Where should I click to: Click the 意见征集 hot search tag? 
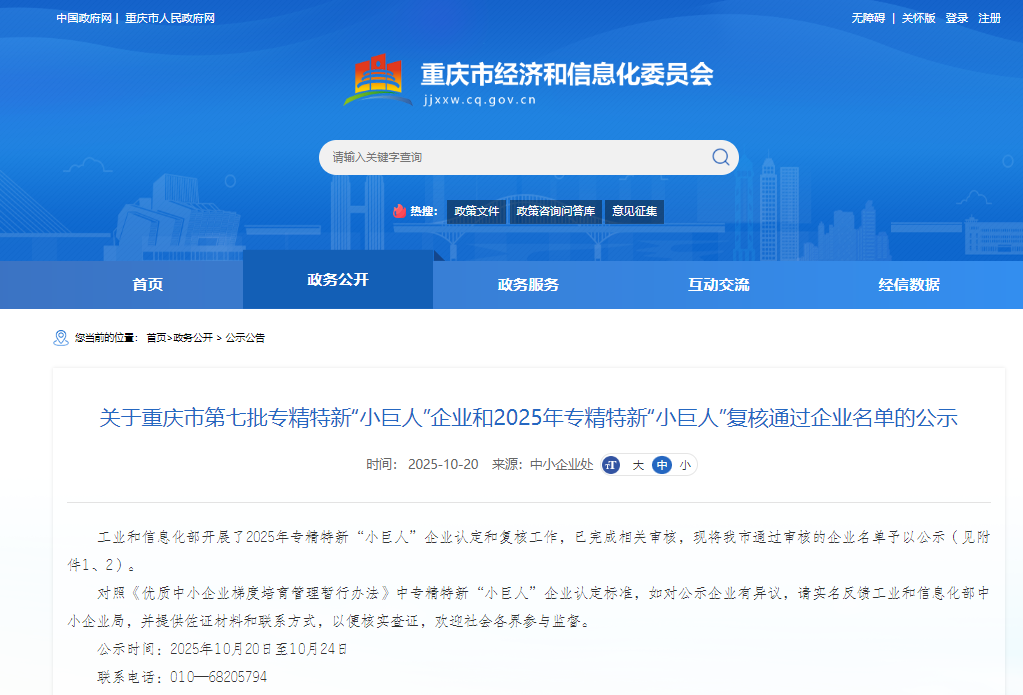point(634,211)
